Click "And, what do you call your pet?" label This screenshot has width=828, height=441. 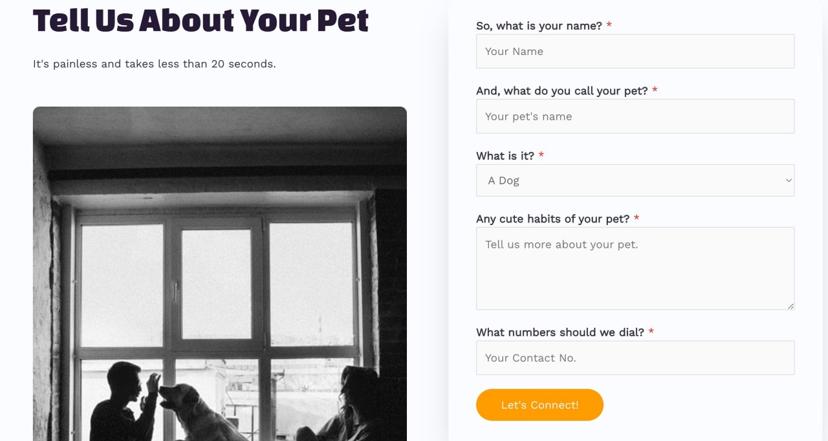562,91
